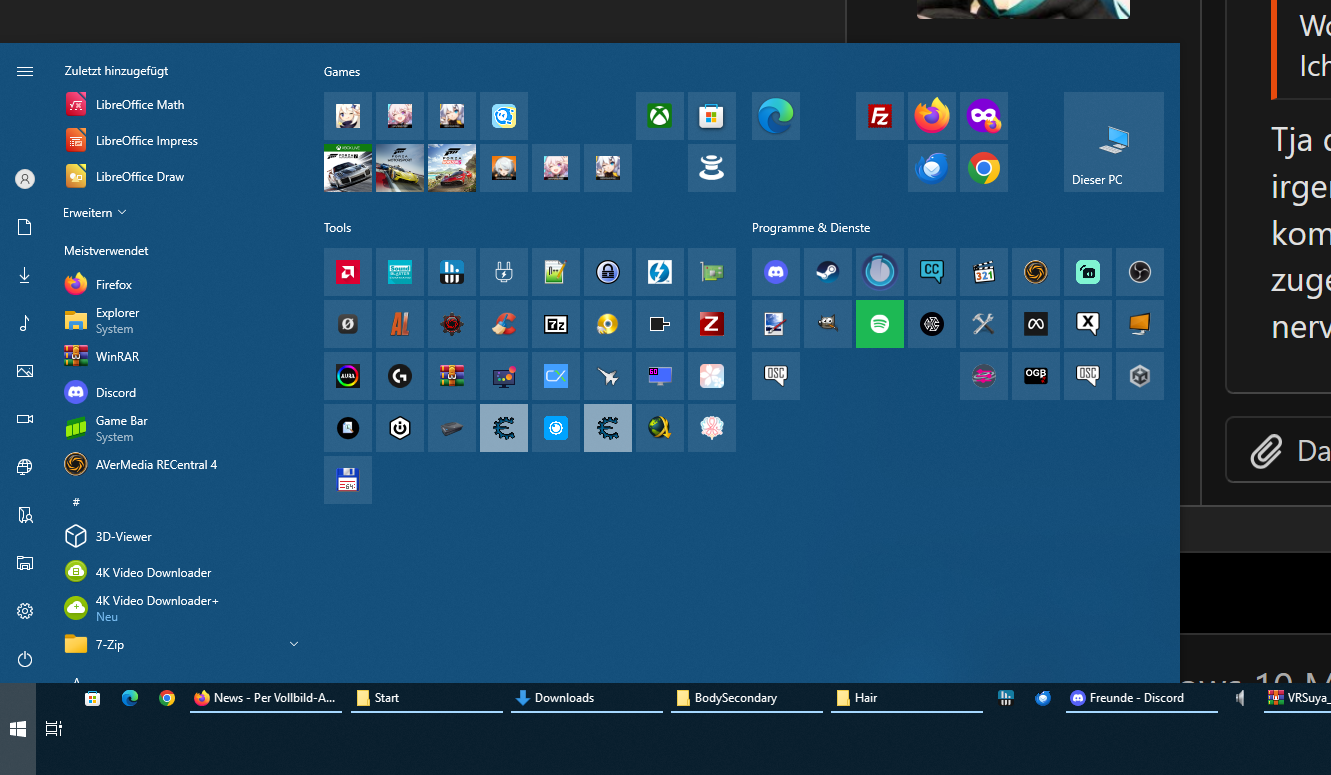The height and width of the screenshot is (775, 1331).
Task: Click the Windows Start button on taskbar
Action: 18,729
